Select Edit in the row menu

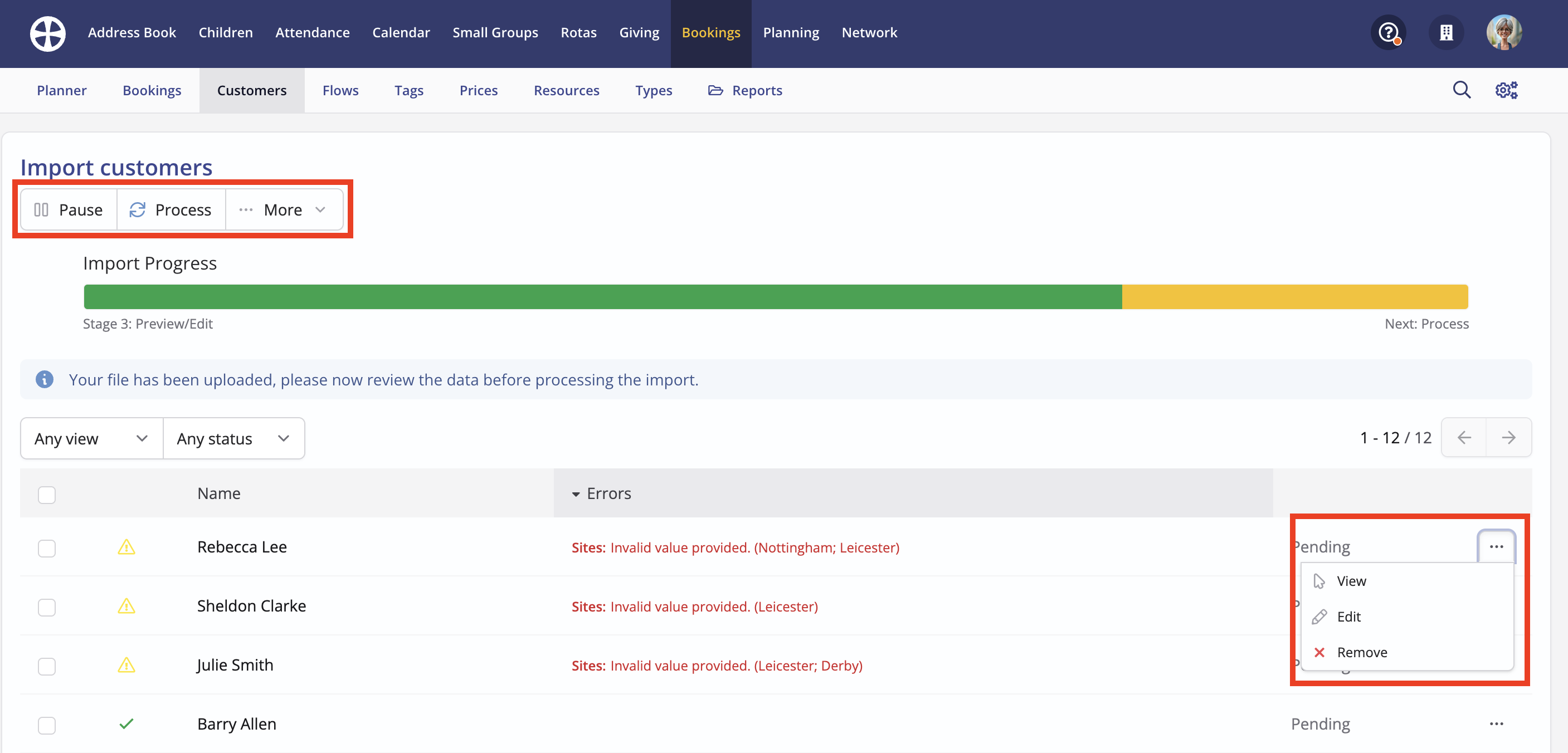[1407, 617]
